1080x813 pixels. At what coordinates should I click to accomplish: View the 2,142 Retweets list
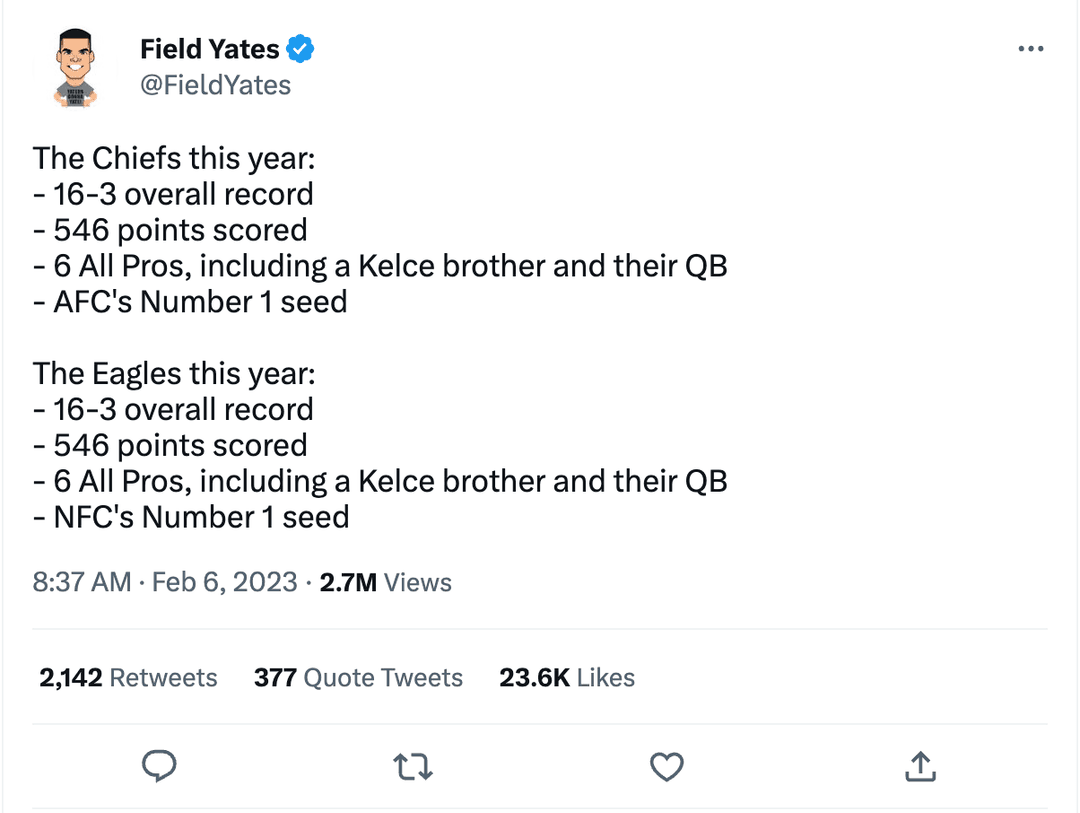click(x=128, y=677)
